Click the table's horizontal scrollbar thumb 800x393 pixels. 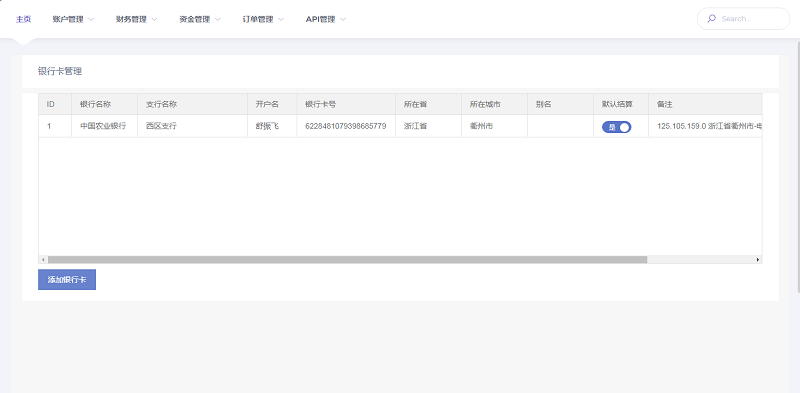(347, 260)
